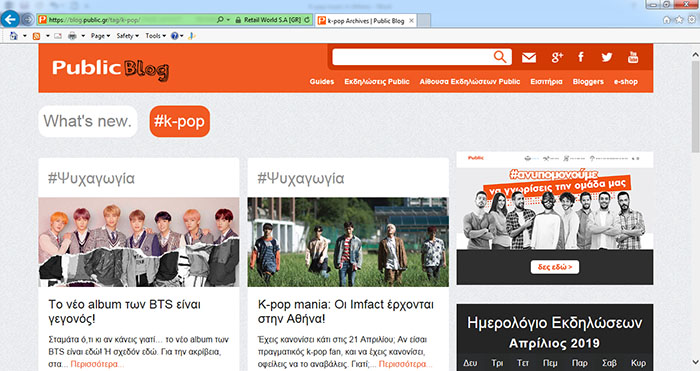Screen dimensions: 700x371
Task: Click the padlock security icon
Action: (x=238, y=20)
